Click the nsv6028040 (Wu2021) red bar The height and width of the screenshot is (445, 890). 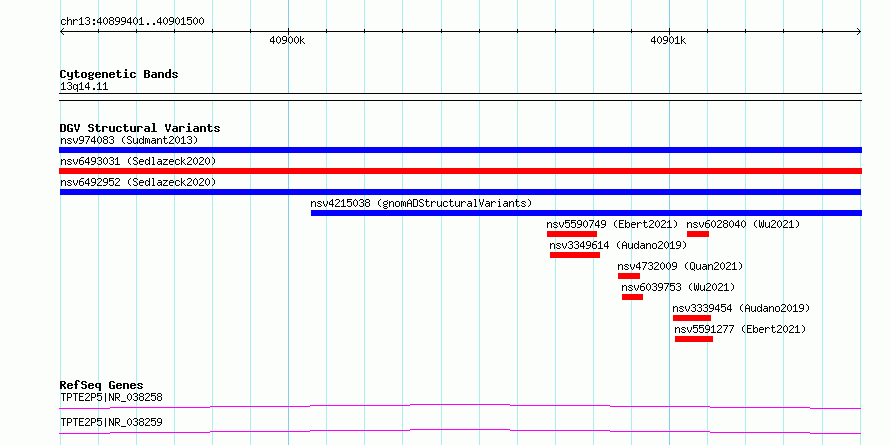click(x=698, y=234)
